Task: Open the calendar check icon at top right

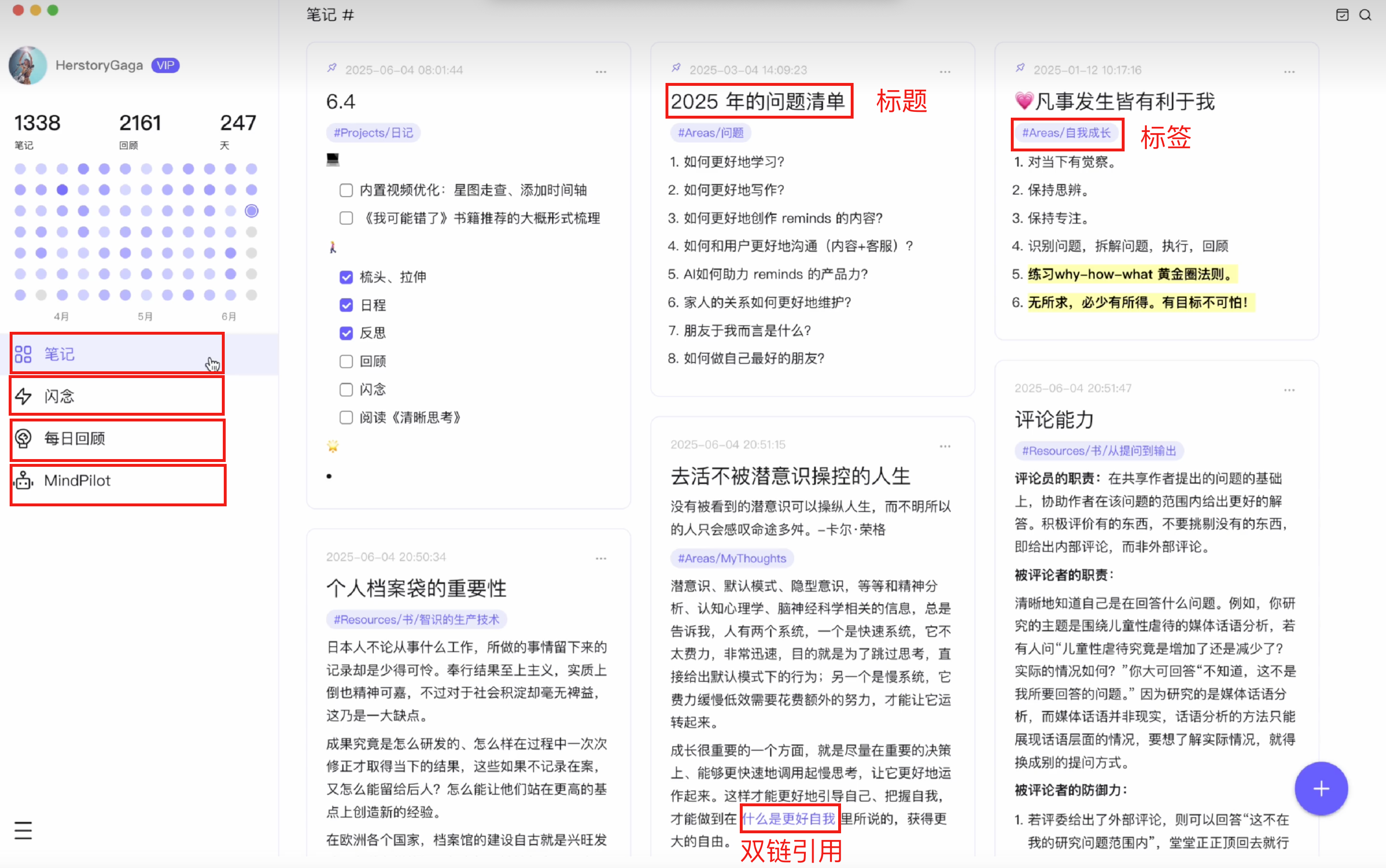Action: [x=1342, y=15]
